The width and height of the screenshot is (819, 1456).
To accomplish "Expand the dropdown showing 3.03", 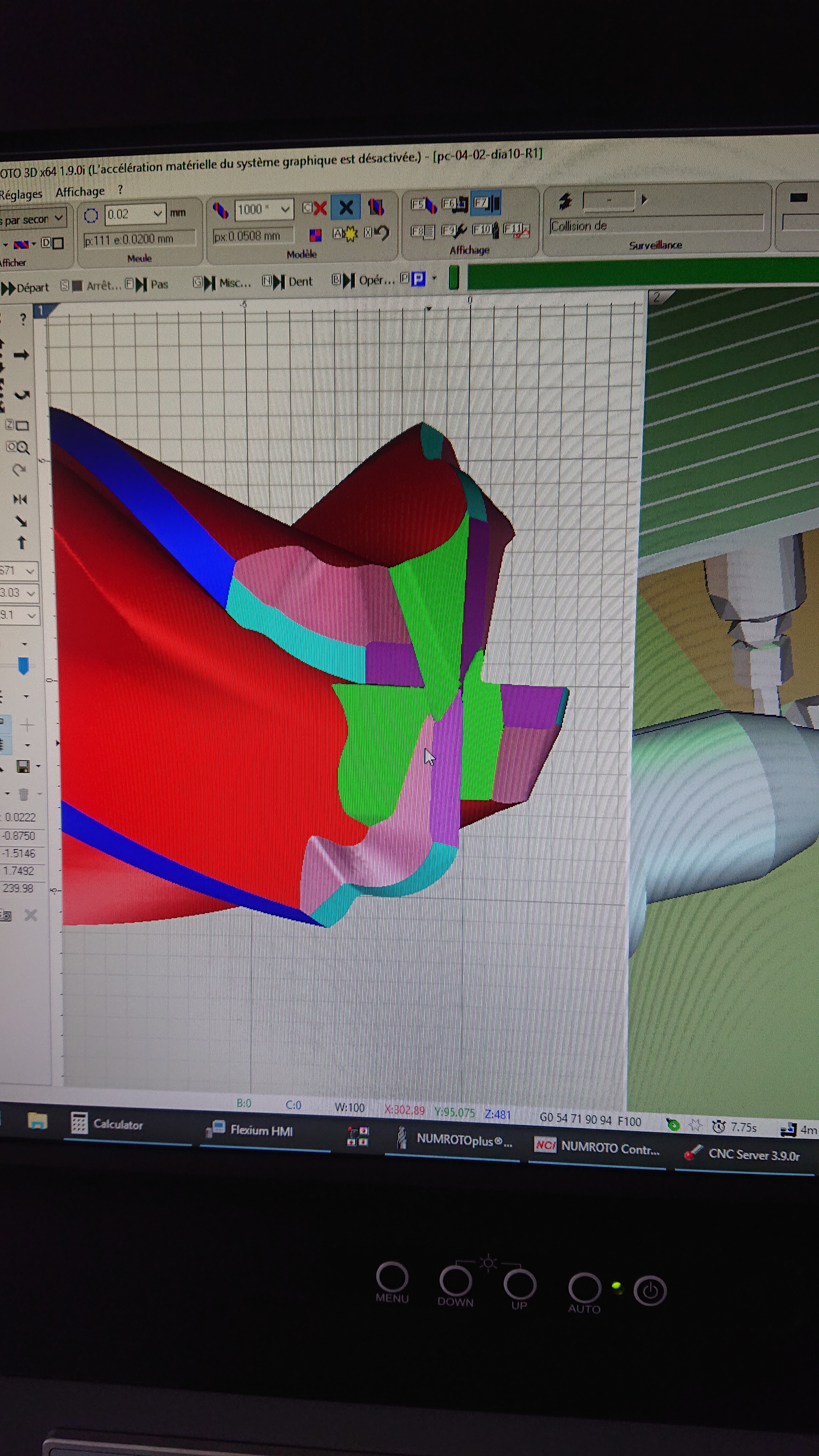I will [x=31, y=593].
